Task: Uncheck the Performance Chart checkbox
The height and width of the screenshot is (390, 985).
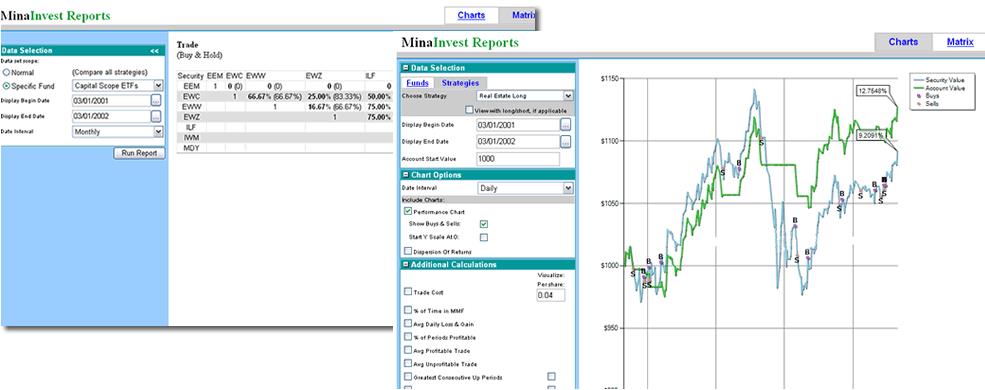Action: pos(408,212)
